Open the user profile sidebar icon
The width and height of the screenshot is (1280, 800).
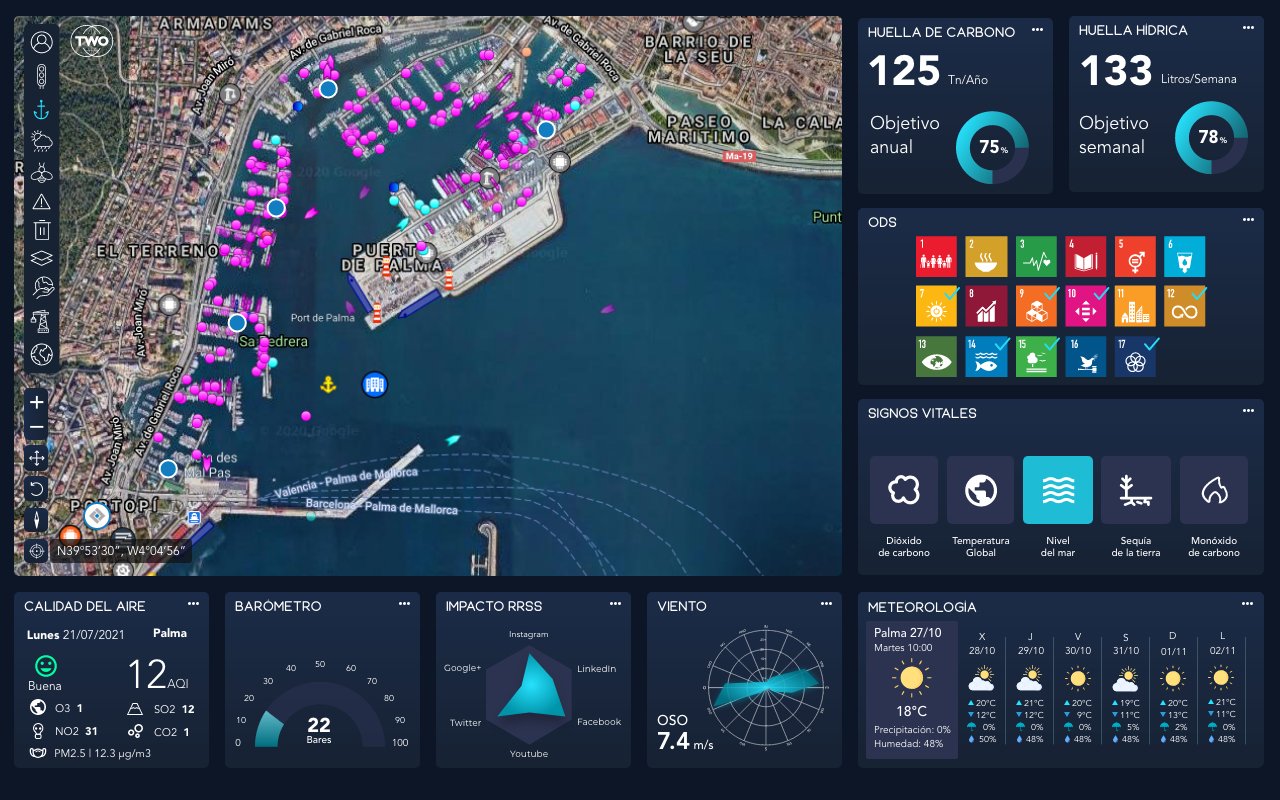click(x=41, y=42)
